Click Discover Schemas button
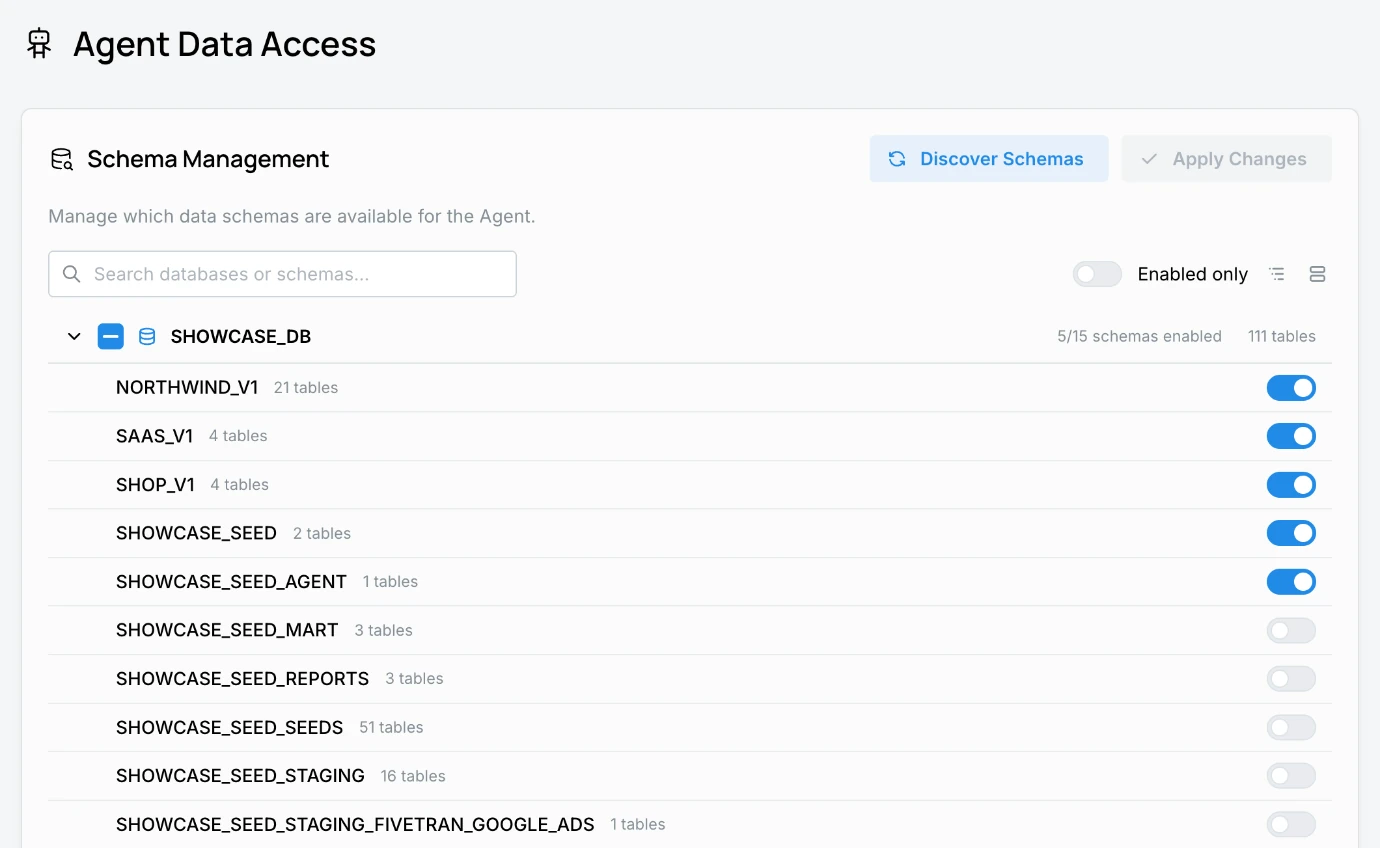1380x848 pixels. [989, 159]
